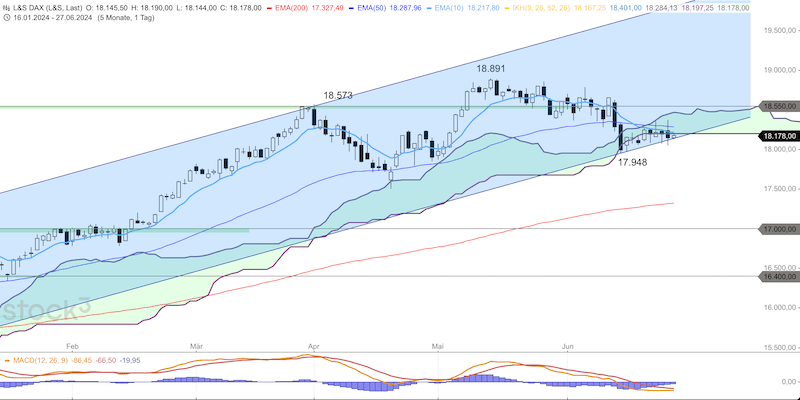
Task: Click the 15.500,00 price axis label
Action: 780,347
